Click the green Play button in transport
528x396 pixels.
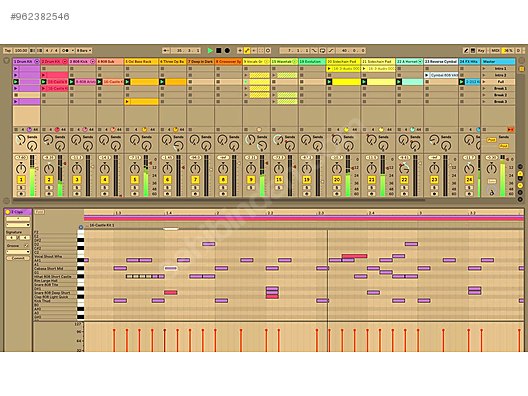[210, 51]
